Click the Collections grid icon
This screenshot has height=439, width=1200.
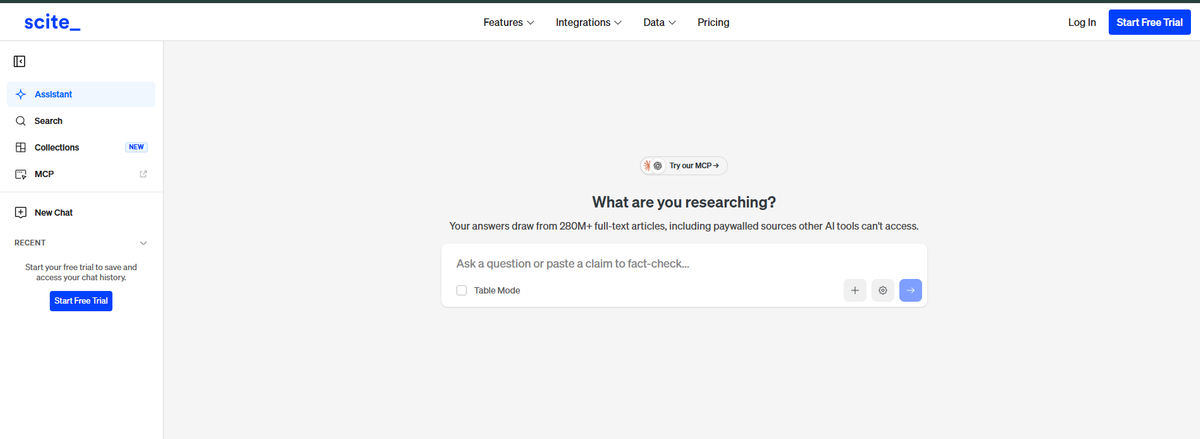point(20,147)
